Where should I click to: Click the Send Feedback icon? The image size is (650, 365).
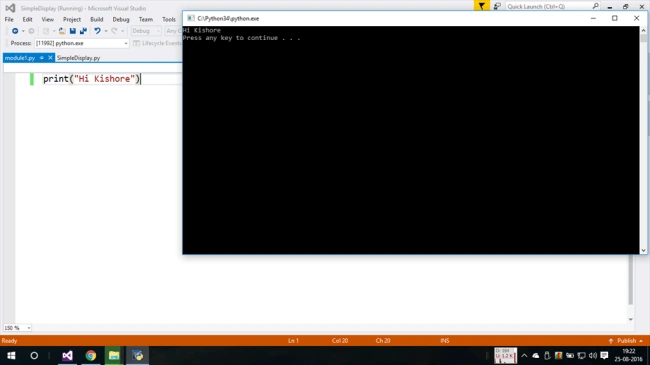point(497,6)
